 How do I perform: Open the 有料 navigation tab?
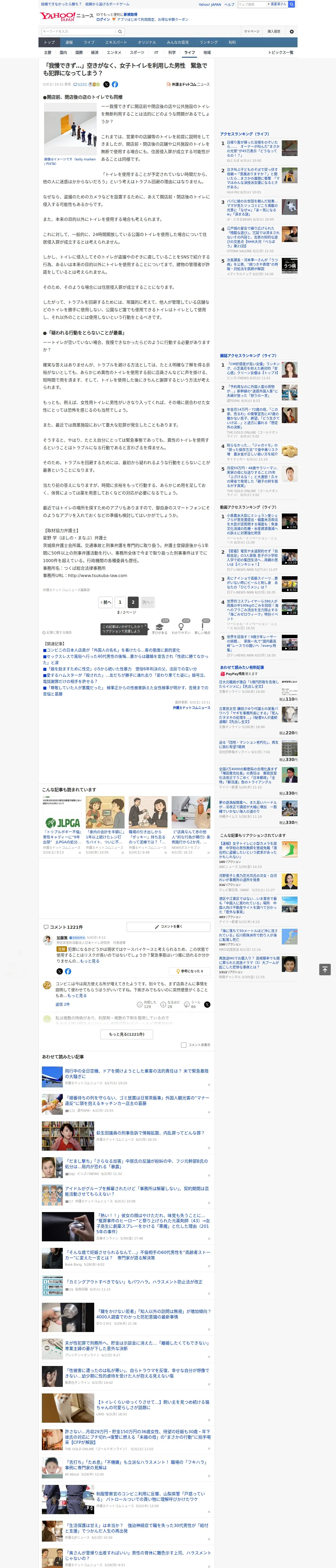(232, 43)
